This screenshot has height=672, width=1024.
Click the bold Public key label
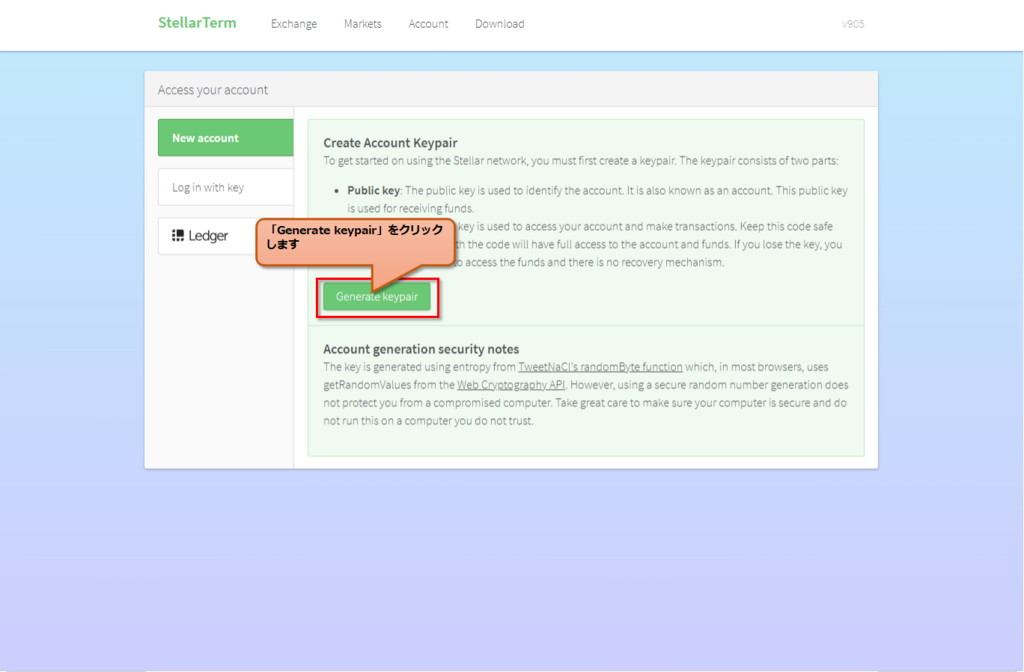374,190
